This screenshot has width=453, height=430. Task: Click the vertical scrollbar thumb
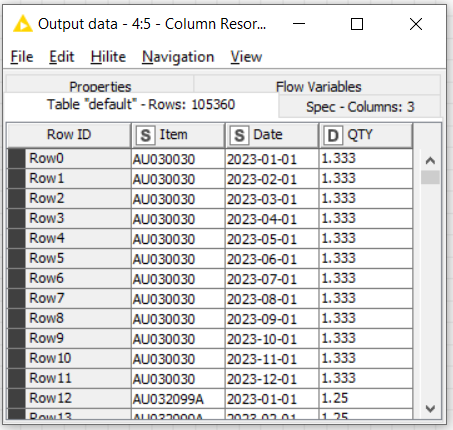tap(430, 177)
